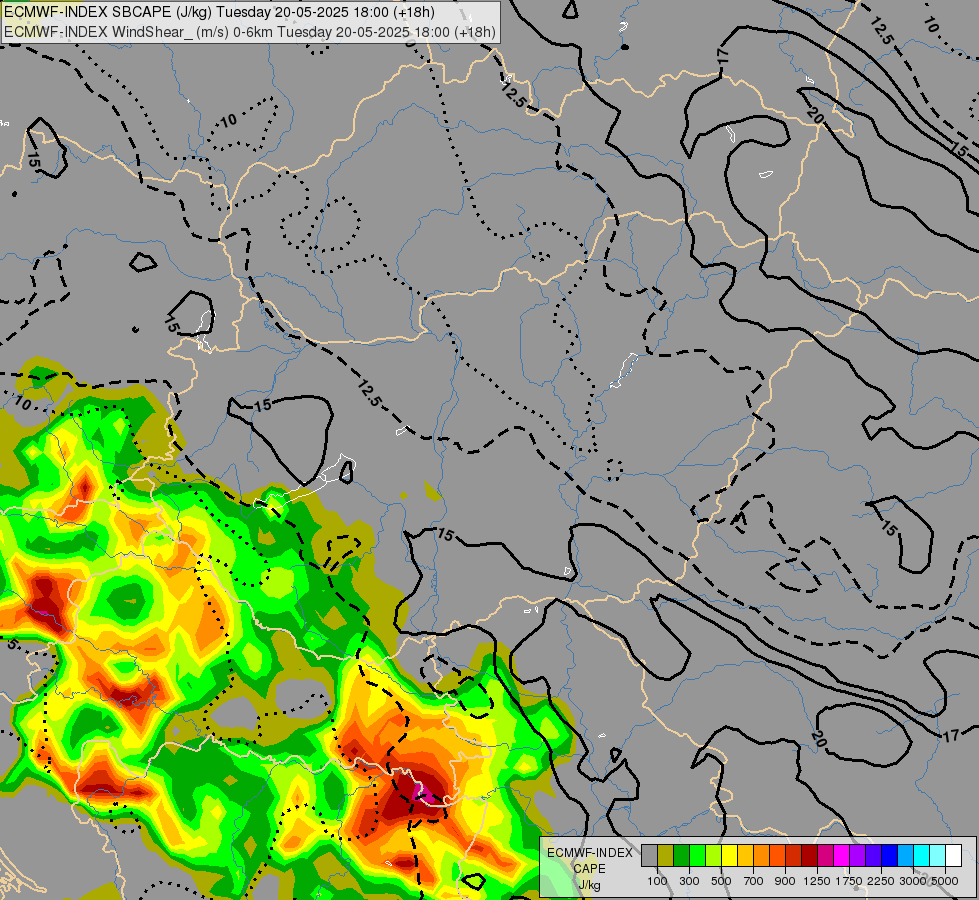
Task: Click the 100 legend scale value
Action: pos(657,881)
